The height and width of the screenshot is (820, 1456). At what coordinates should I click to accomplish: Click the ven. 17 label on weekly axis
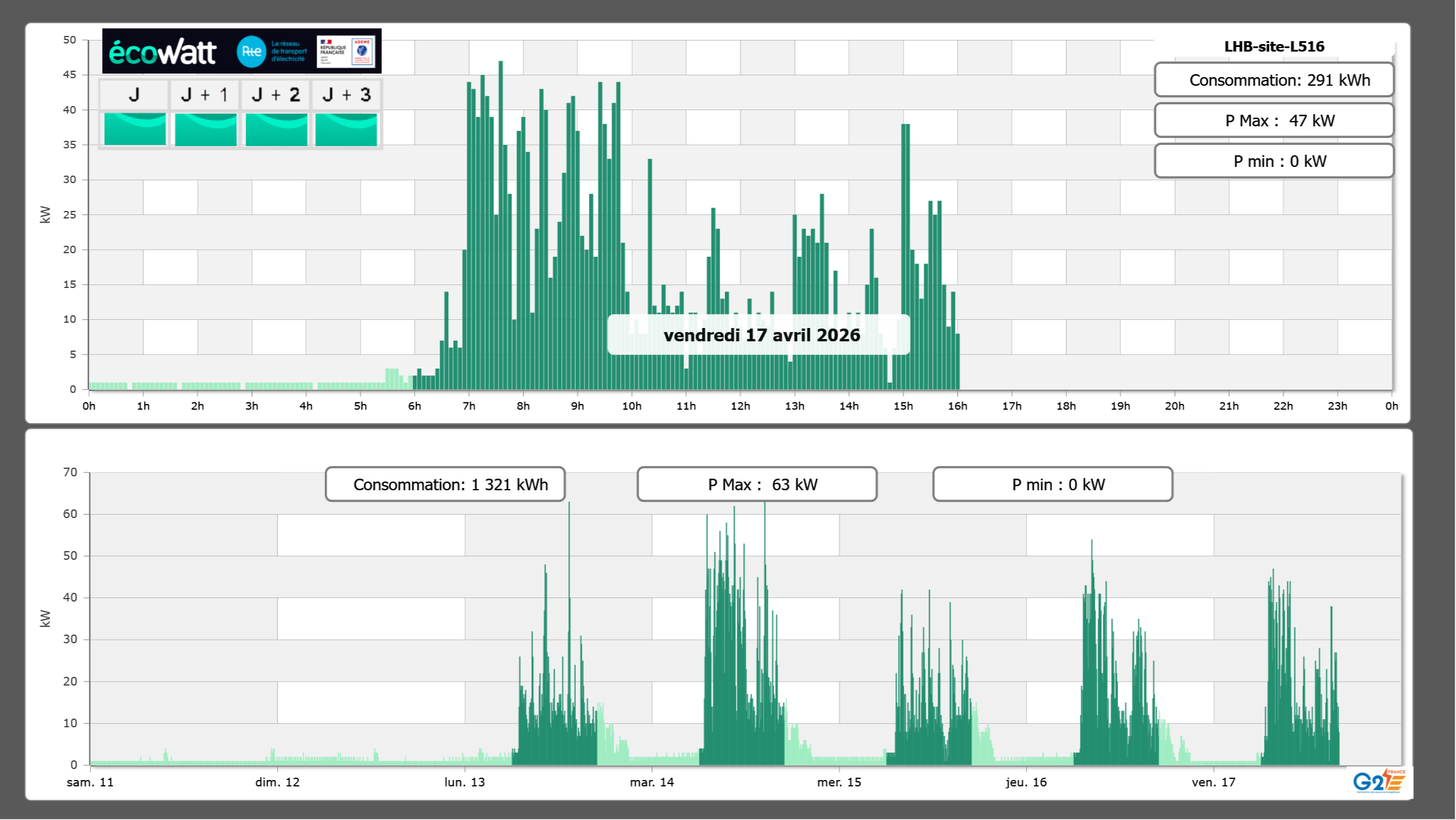[1213, 782]
